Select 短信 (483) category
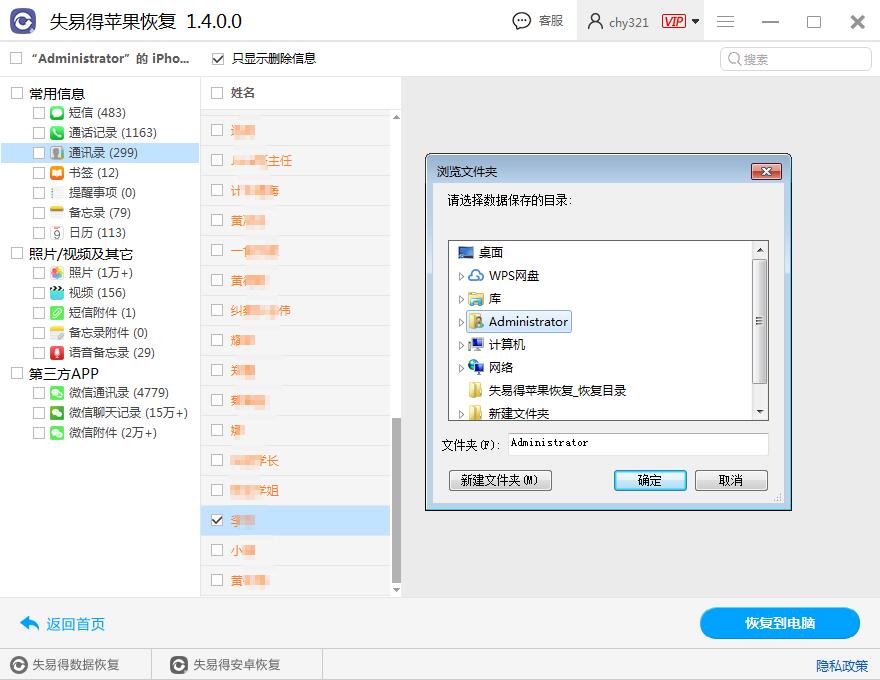This screenshot has height=680, width=880. [x=97, y=113]
